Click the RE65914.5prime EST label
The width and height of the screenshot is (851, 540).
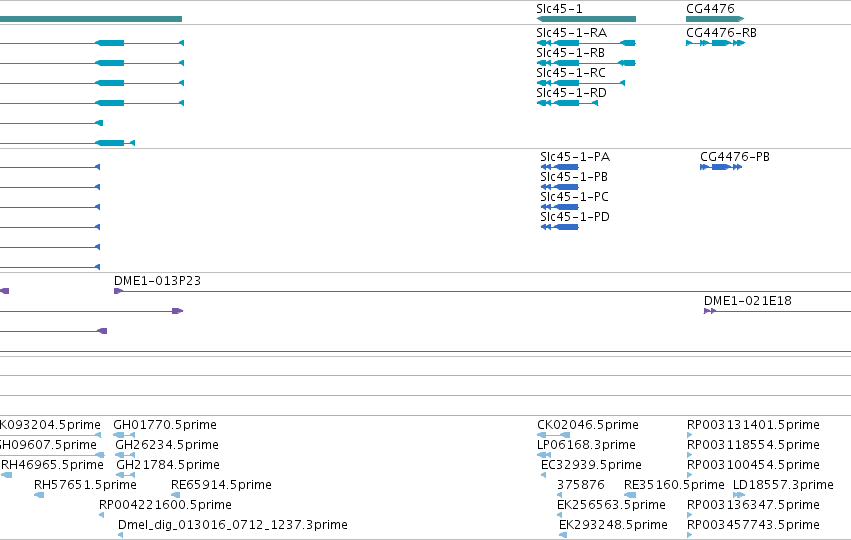221,485
